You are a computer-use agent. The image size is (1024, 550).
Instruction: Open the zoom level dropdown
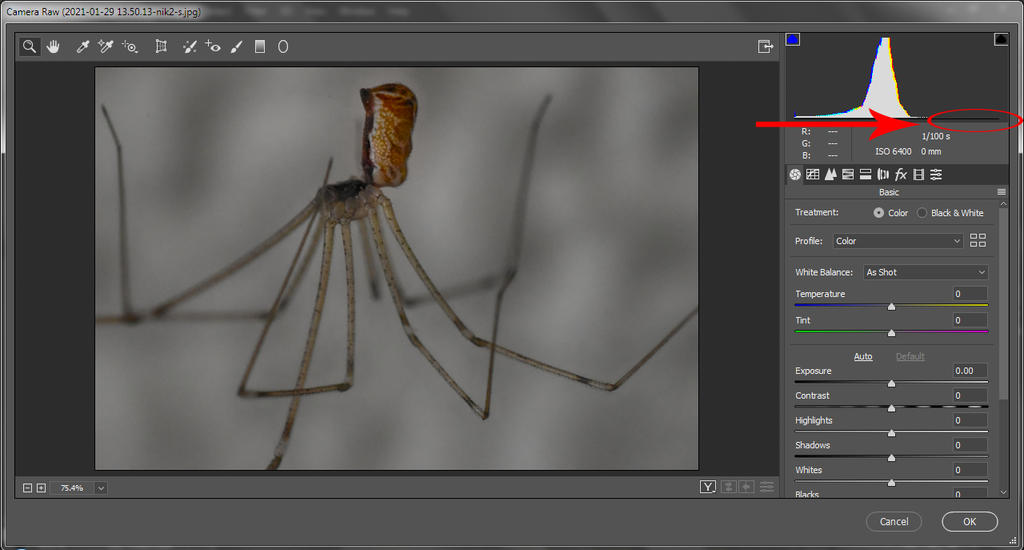point(102,488)
